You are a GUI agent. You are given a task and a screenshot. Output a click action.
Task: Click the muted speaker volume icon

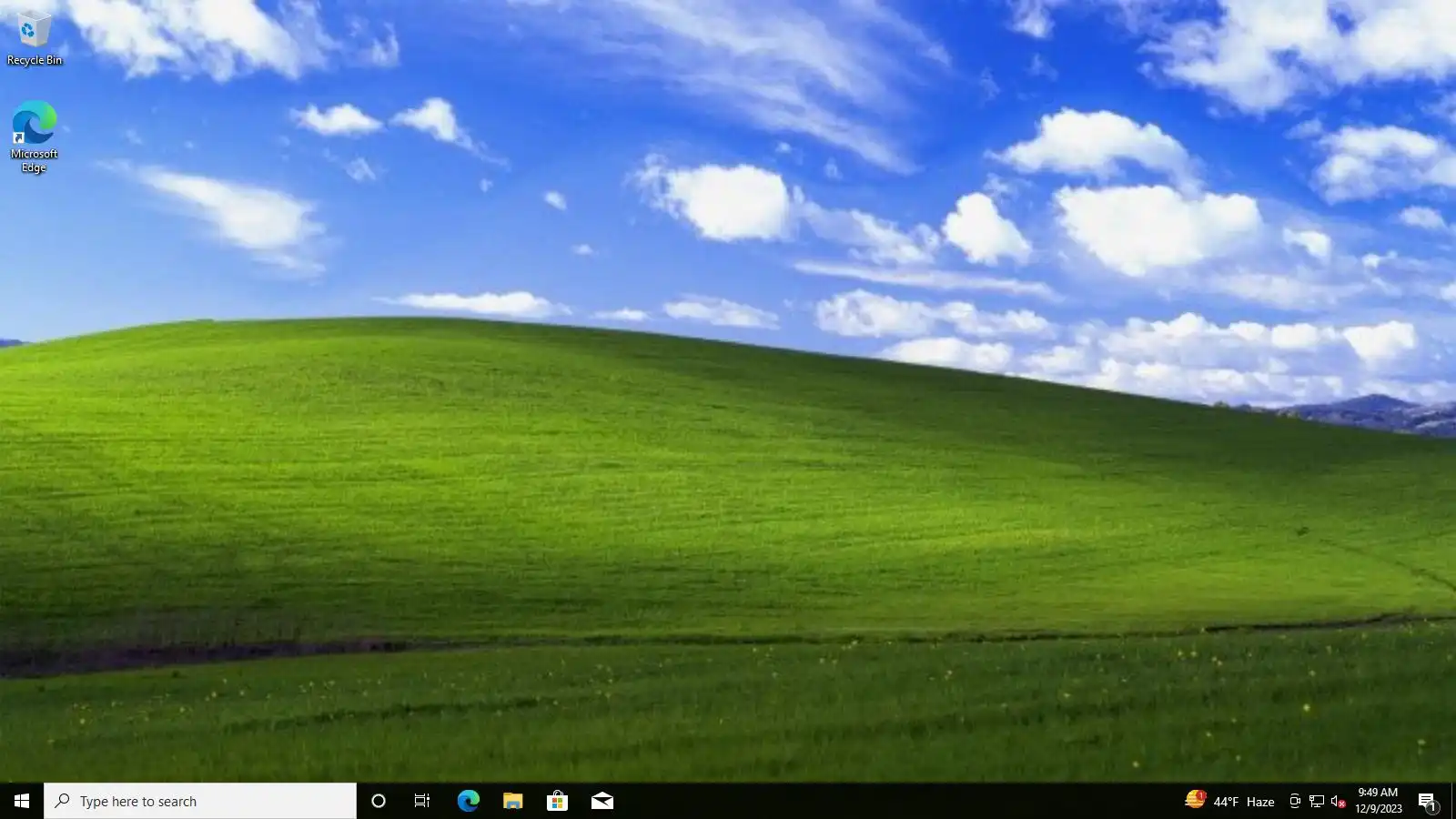coord(1338,802)
